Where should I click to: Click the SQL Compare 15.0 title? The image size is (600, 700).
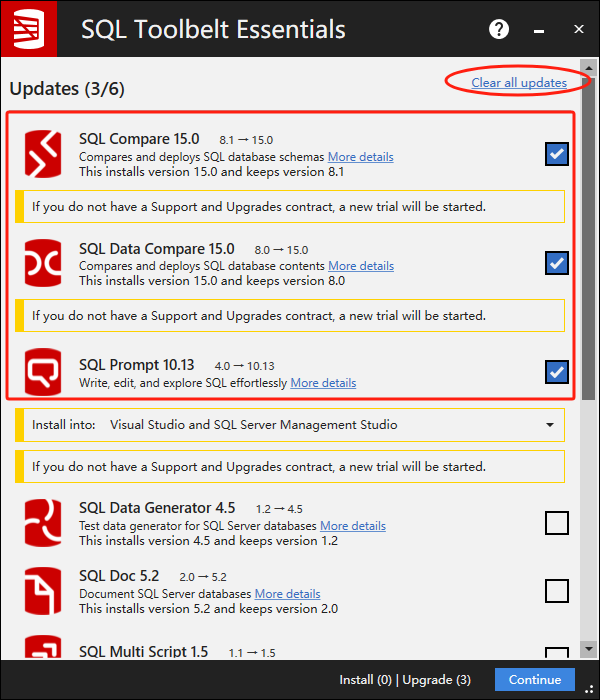pyautogui.click(x=139, y=139)
